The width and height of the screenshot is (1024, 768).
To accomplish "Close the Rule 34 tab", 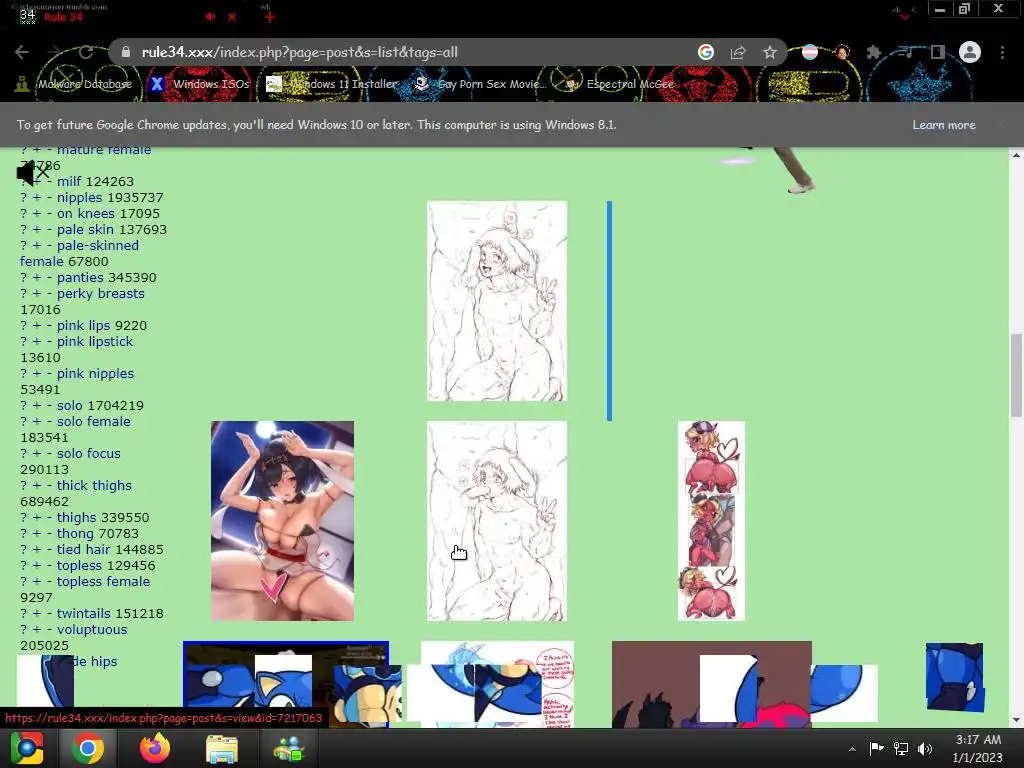I will coord(232,17).
